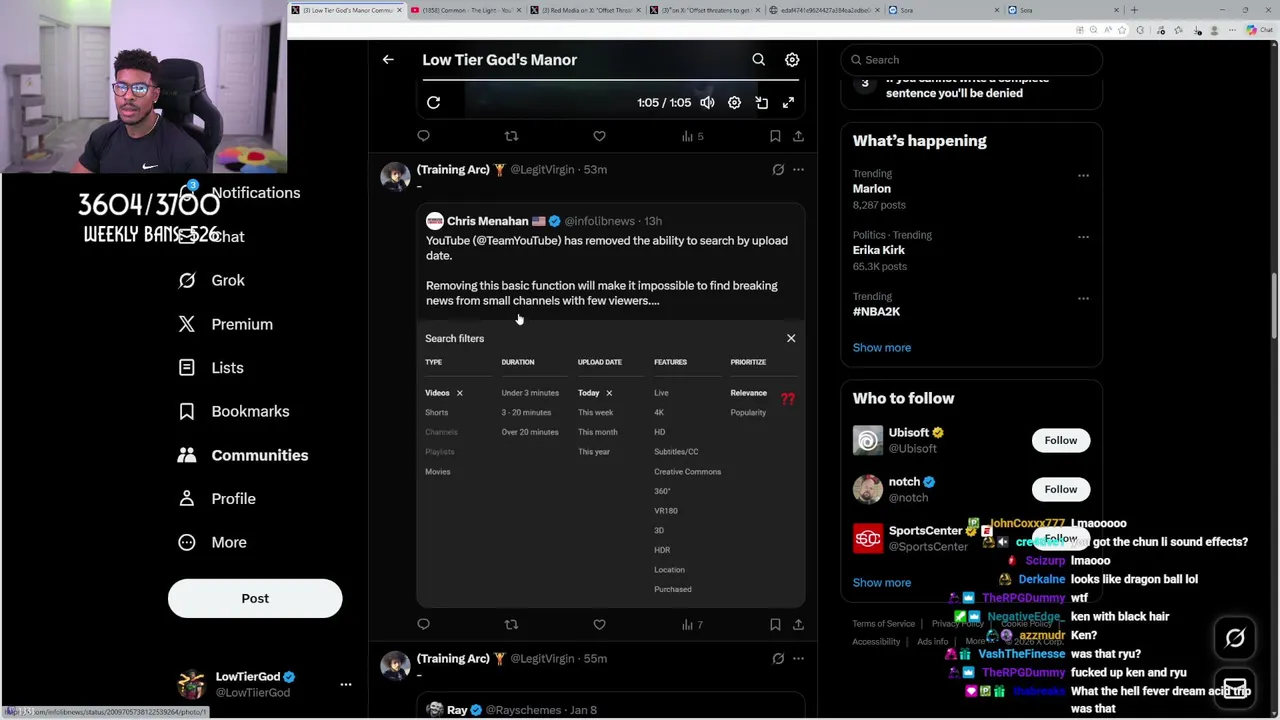Open options for the Erika Kirk trend
This screenshot has width=1280, height=720.
pos(1083,237)
